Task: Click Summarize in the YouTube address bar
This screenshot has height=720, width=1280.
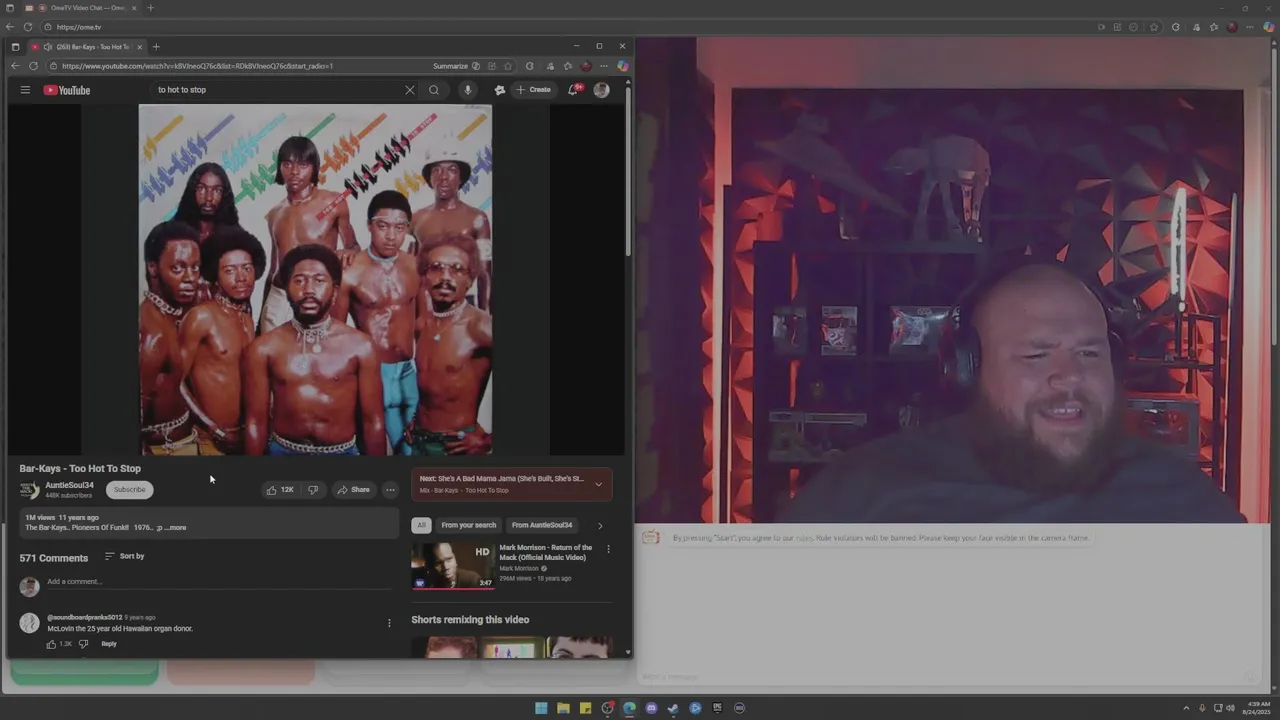Action: pyautogui.click(x=450, y=66)
